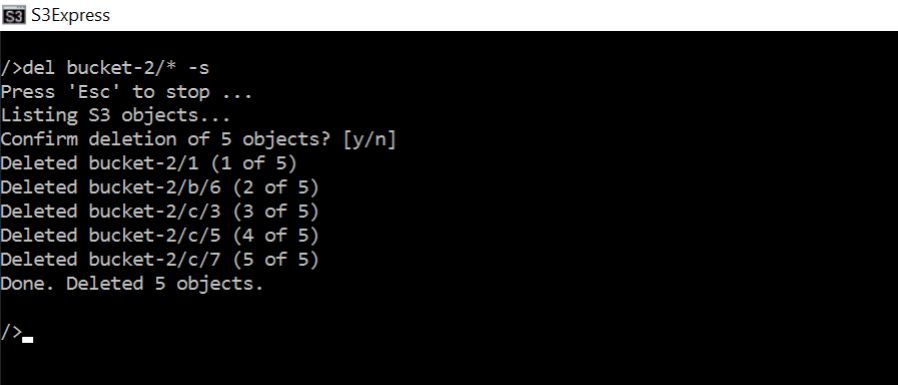Click the command prompt cursor at bottom
The image size is (898, 385).
pos(27,340)
